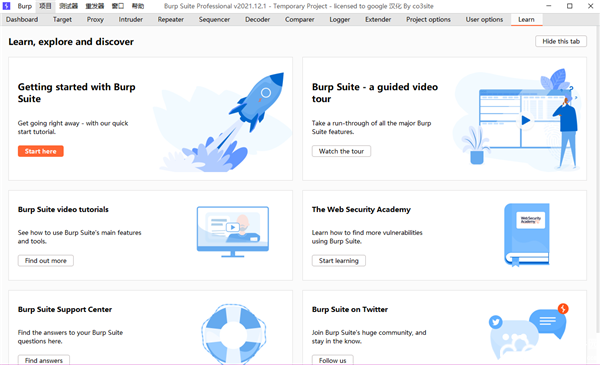Click the Find answers button
The image size is (600, 365).
pos(44,360)
